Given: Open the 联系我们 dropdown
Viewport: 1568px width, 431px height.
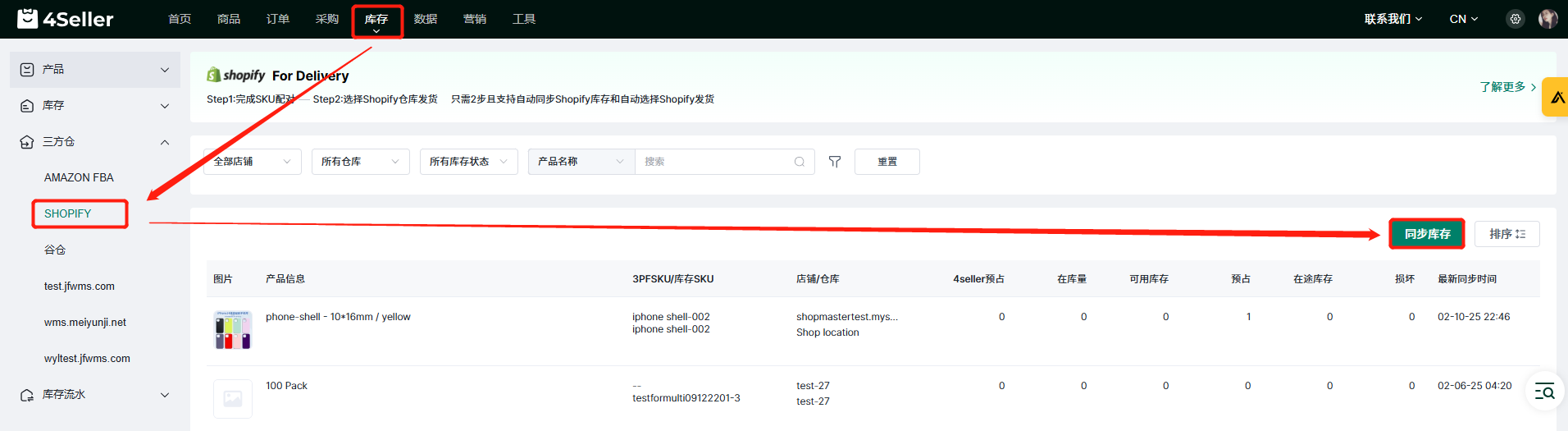Looking at the screenshot, I should (1393, 19).
